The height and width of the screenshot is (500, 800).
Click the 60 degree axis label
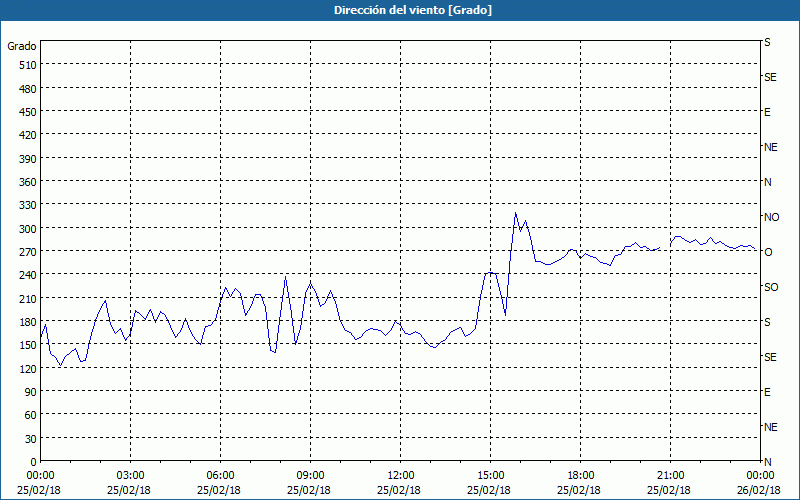pyautogui.click(x=31, y=415)
